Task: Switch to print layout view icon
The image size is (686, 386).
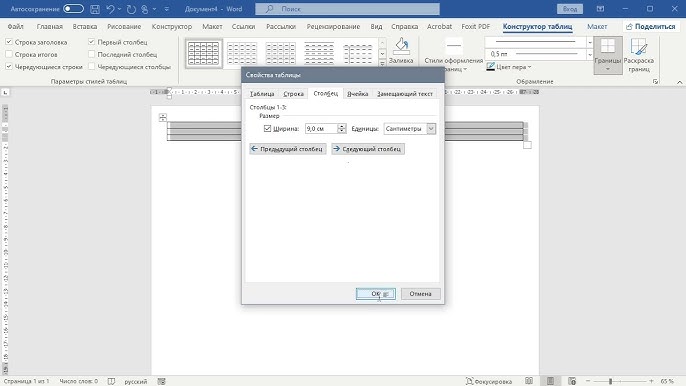Action: 550,381
